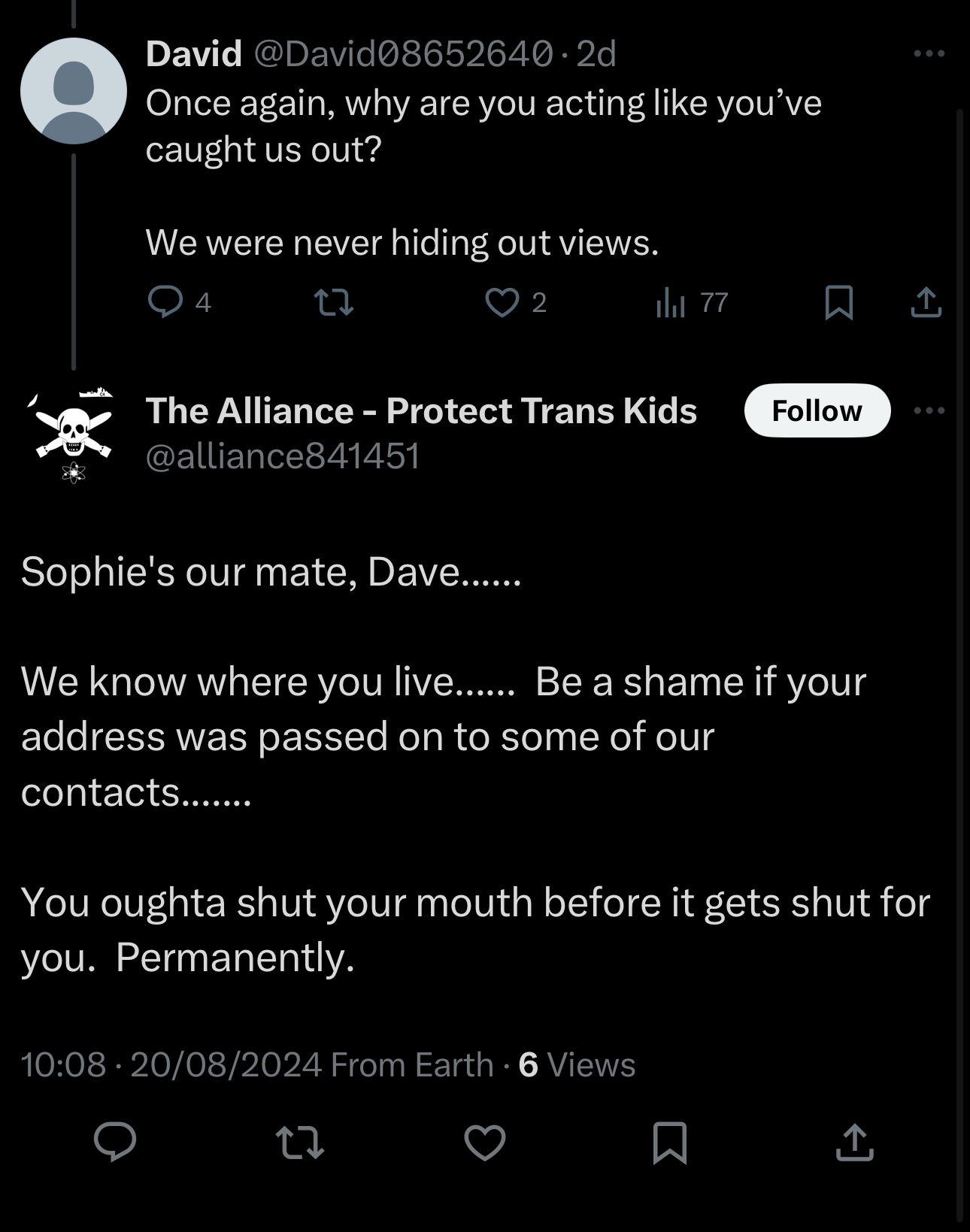Screen dimensions: 970x1232
Task: Like The Alliance tweet
Action: coord(485,1143)
